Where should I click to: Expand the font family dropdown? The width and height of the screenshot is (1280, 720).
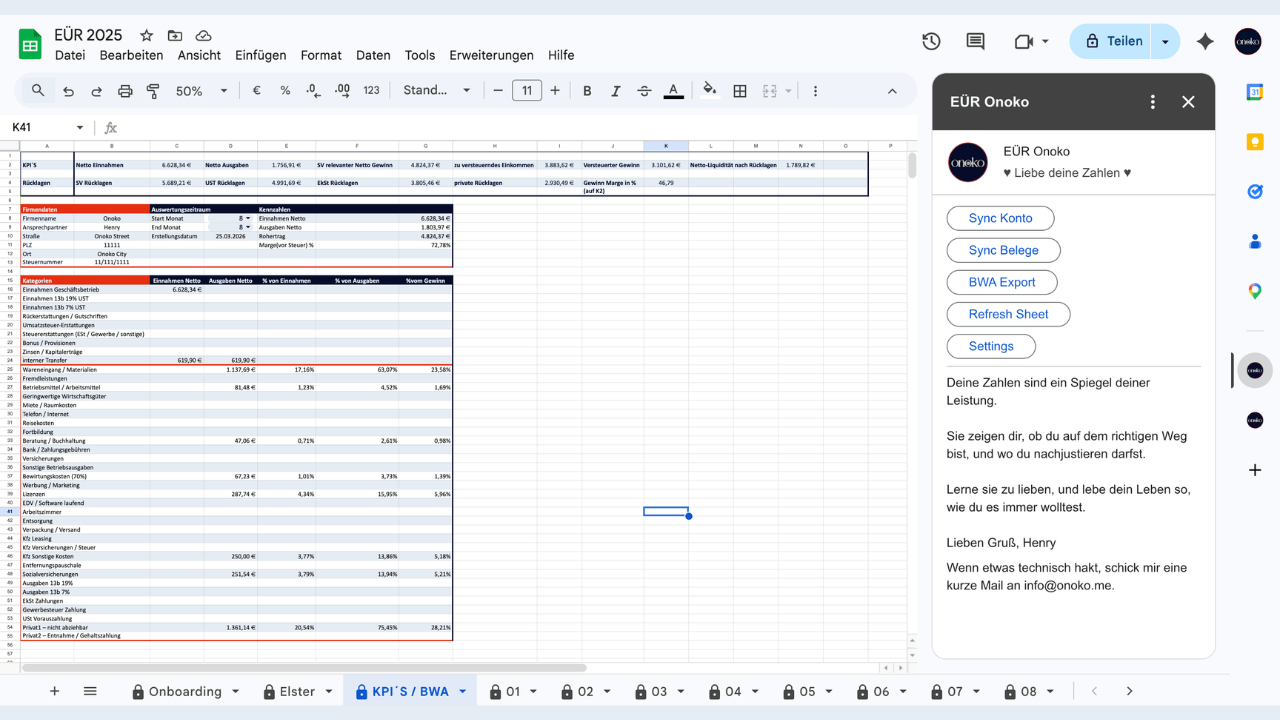click(437, 91)
